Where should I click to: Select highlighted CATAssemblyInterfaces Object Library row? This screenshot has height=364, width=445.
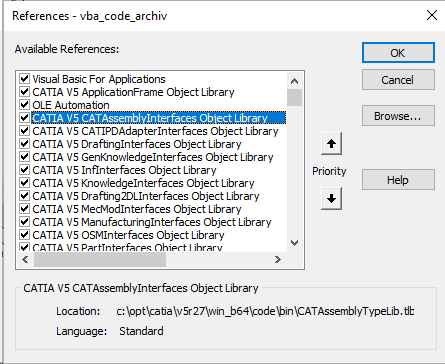click(159, 118)
